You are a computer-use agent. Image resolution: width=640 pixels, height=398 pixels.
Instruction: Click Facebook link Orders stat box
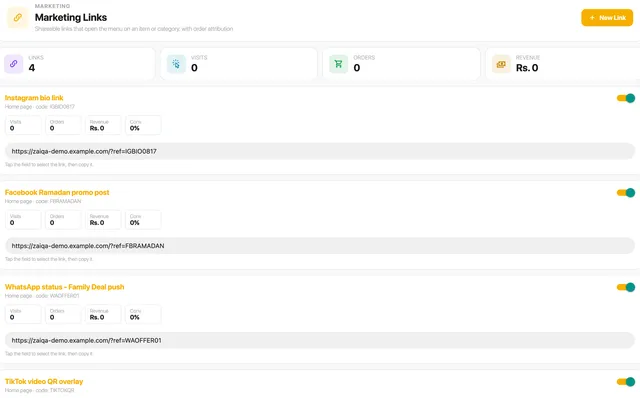[x=63, y=220]
